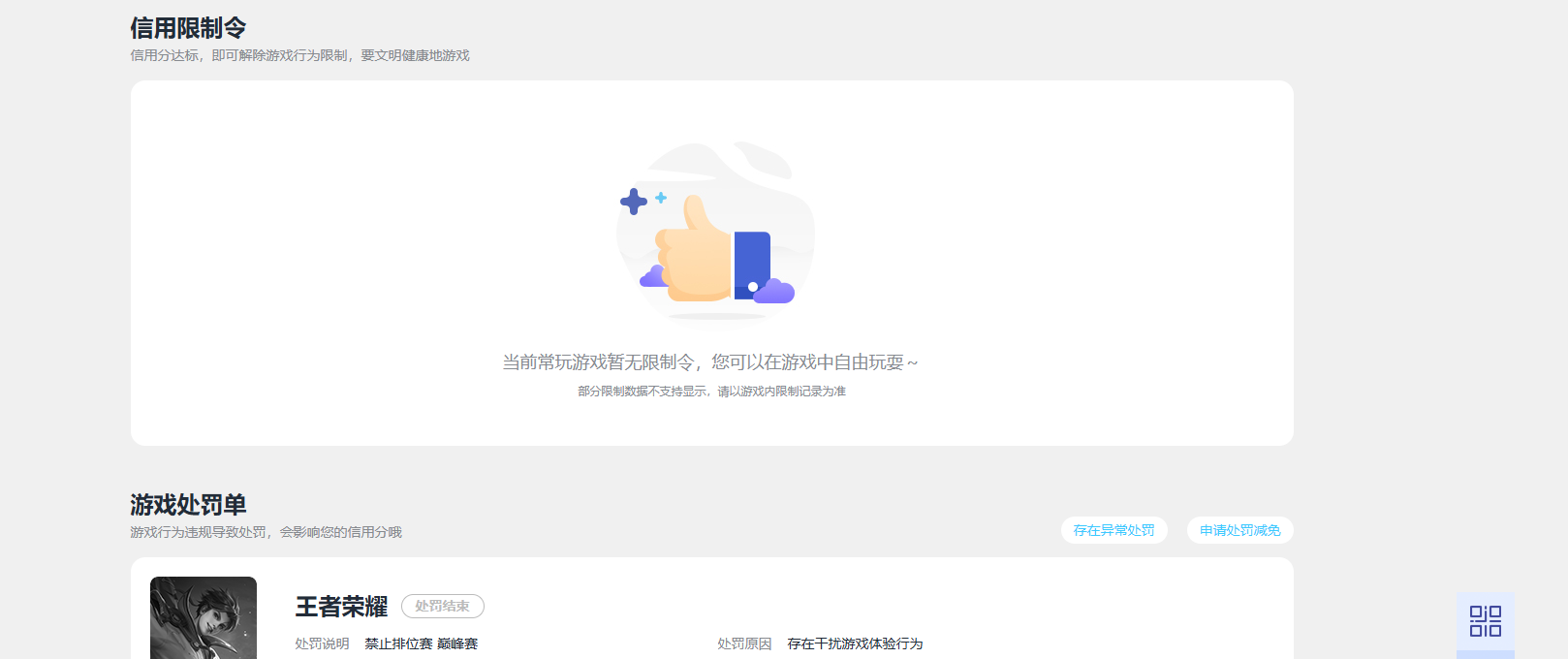Click the 信用限制令 heading
Screen dimensions: 1568x659
point(188,28)
